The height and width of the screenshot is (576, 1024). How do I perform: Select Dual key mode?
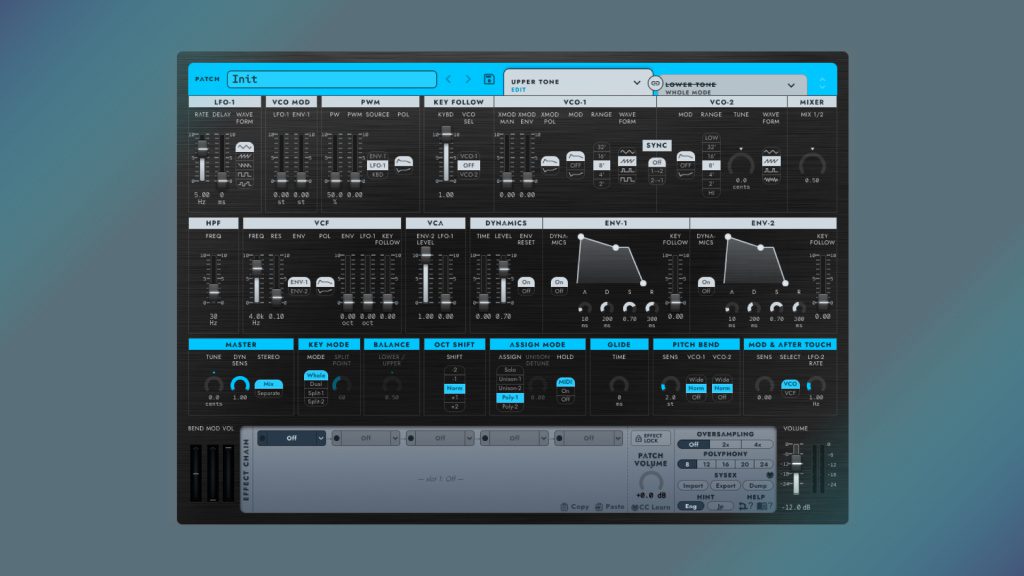(x=316, y=385)
